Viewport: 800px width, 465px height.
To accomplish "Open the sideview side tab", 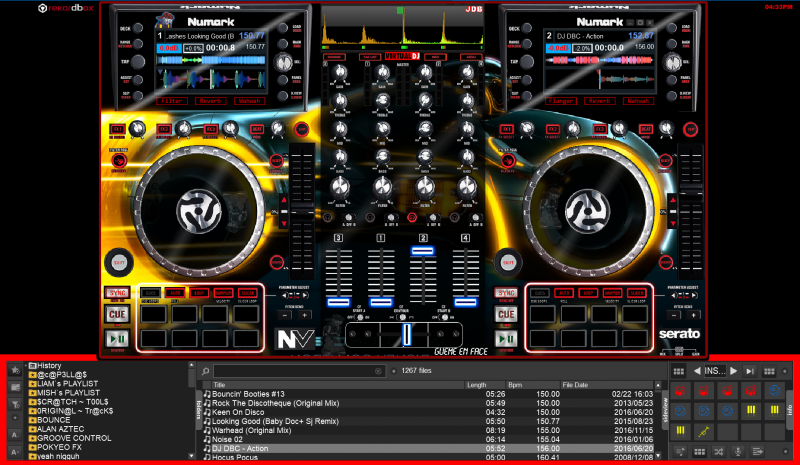I will 665,410.
